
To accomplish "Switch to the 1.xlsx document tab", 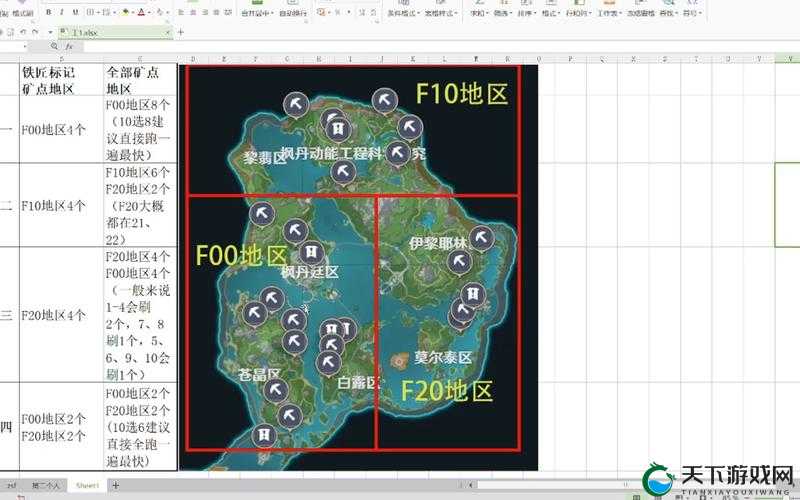I will [x=115, y=32].
